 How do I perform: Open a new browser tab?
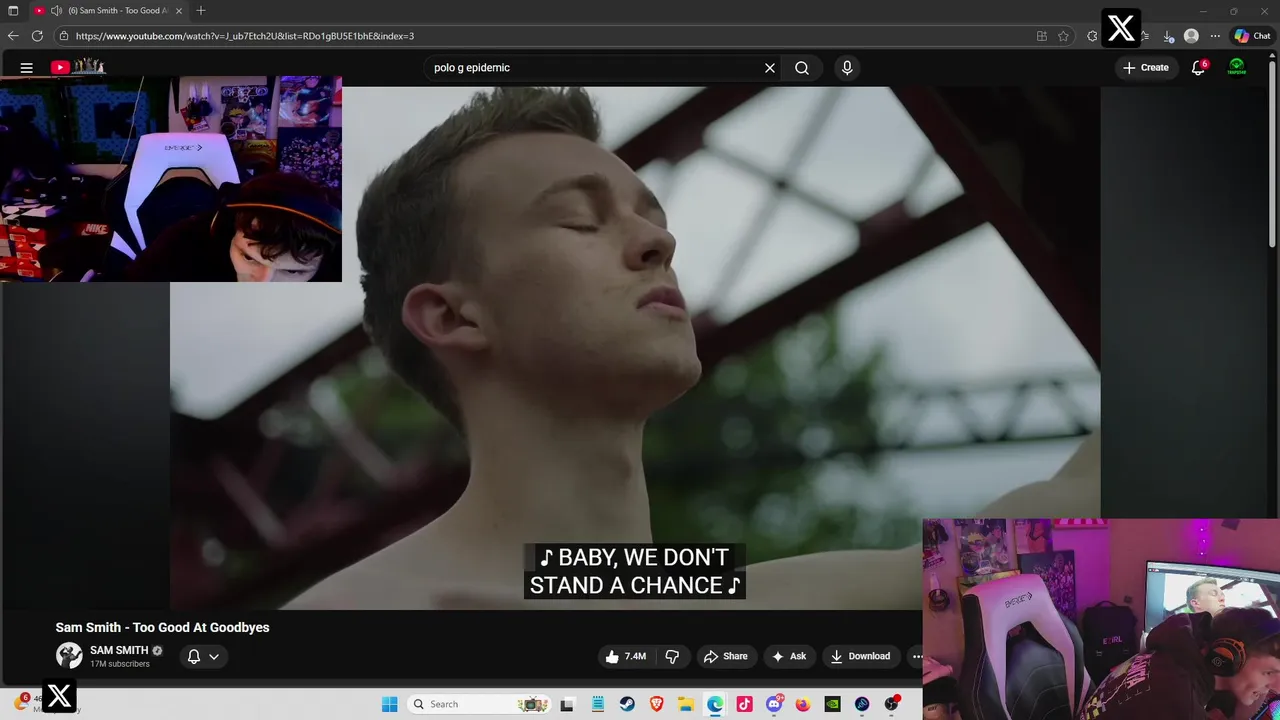coord(201,10)
